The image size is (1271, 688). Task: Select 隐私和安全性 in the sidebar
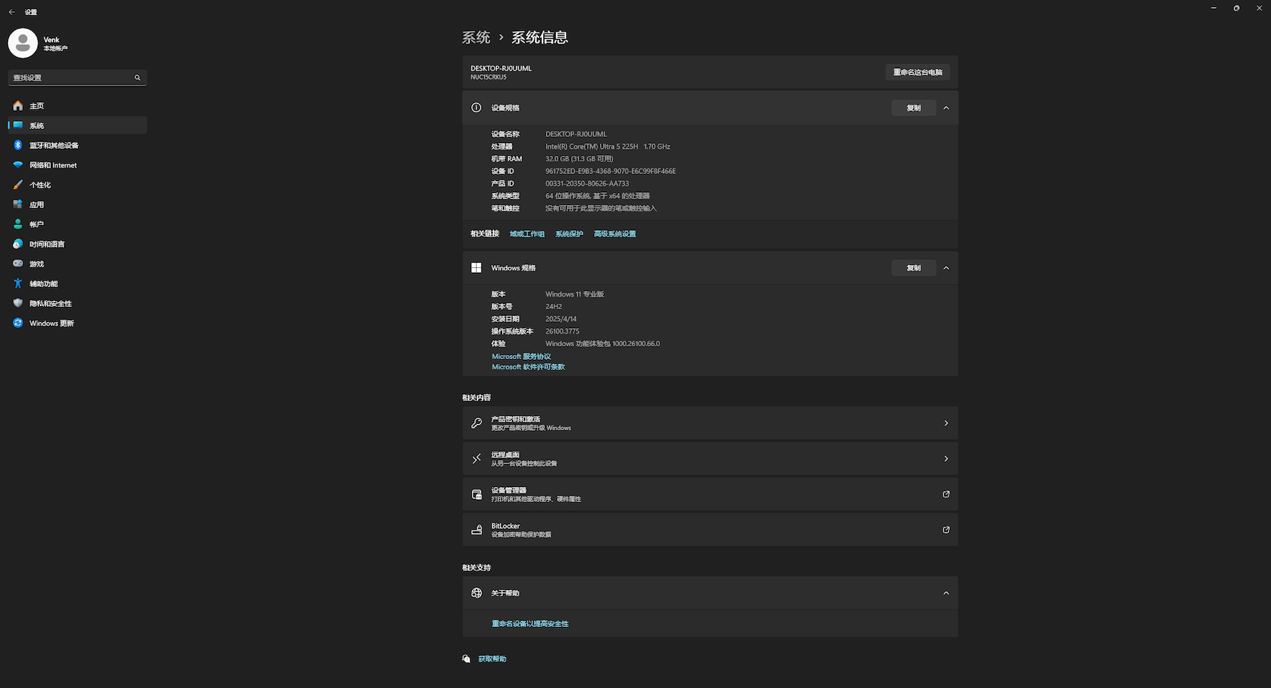point(50,303)
